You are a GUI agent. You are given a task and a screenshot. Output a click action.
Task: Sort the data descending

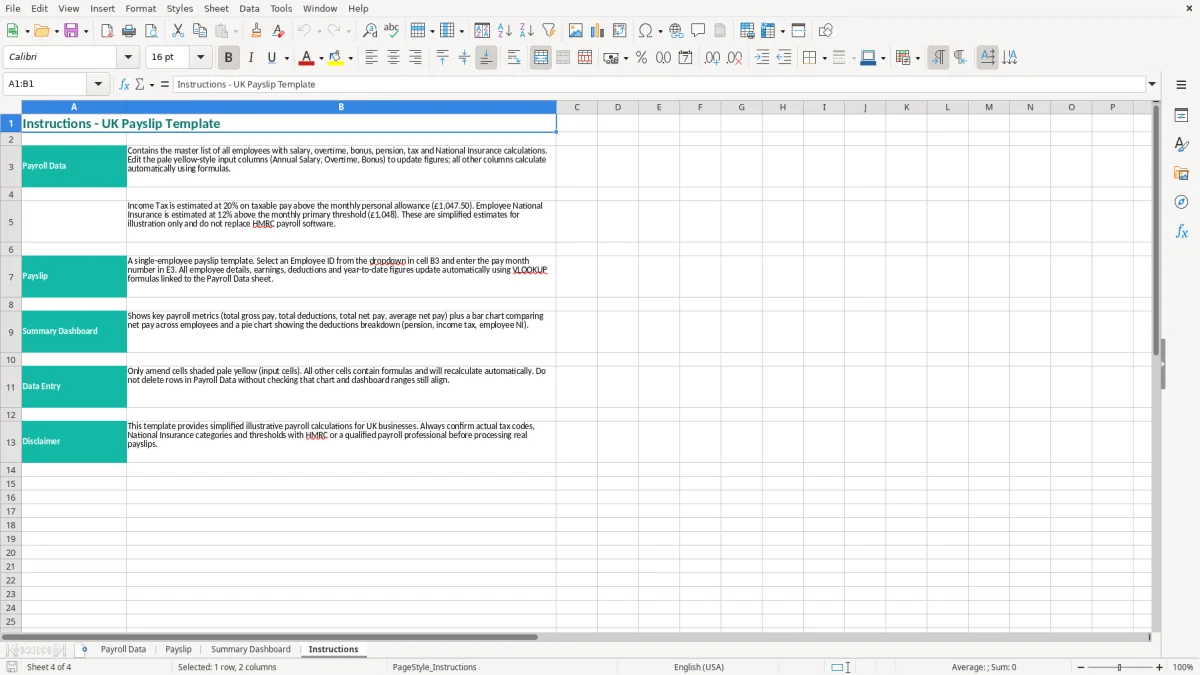click(527, 30)
